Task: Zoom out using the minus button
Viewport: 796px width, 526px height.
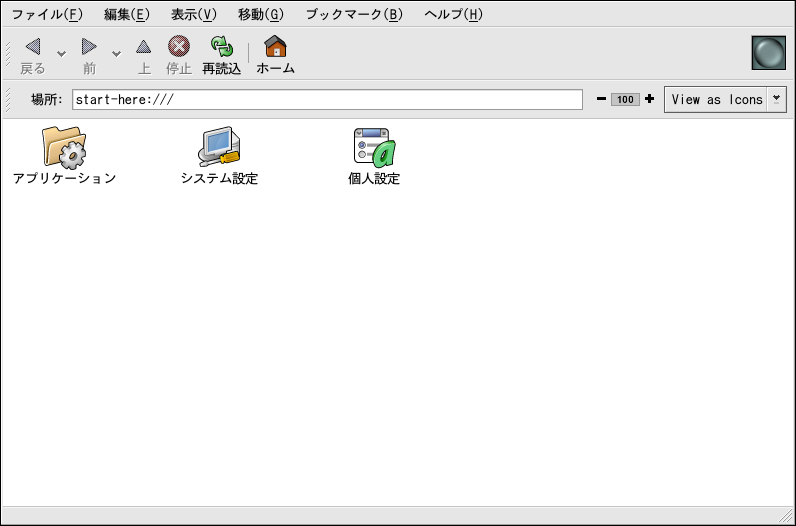Action: tap(601, 99)
